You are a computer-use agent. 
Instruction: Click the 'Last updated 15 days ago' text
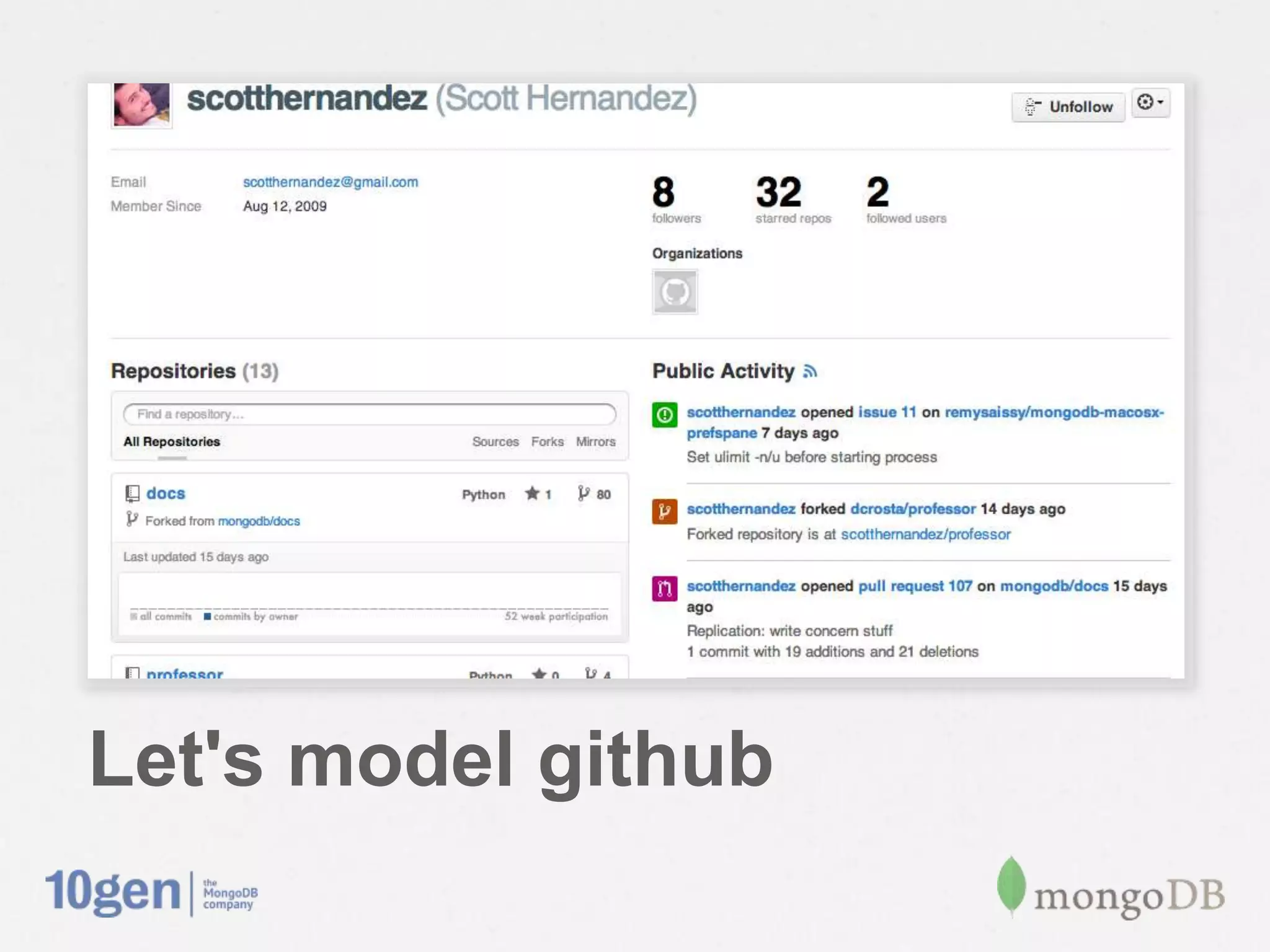[196, 557]
